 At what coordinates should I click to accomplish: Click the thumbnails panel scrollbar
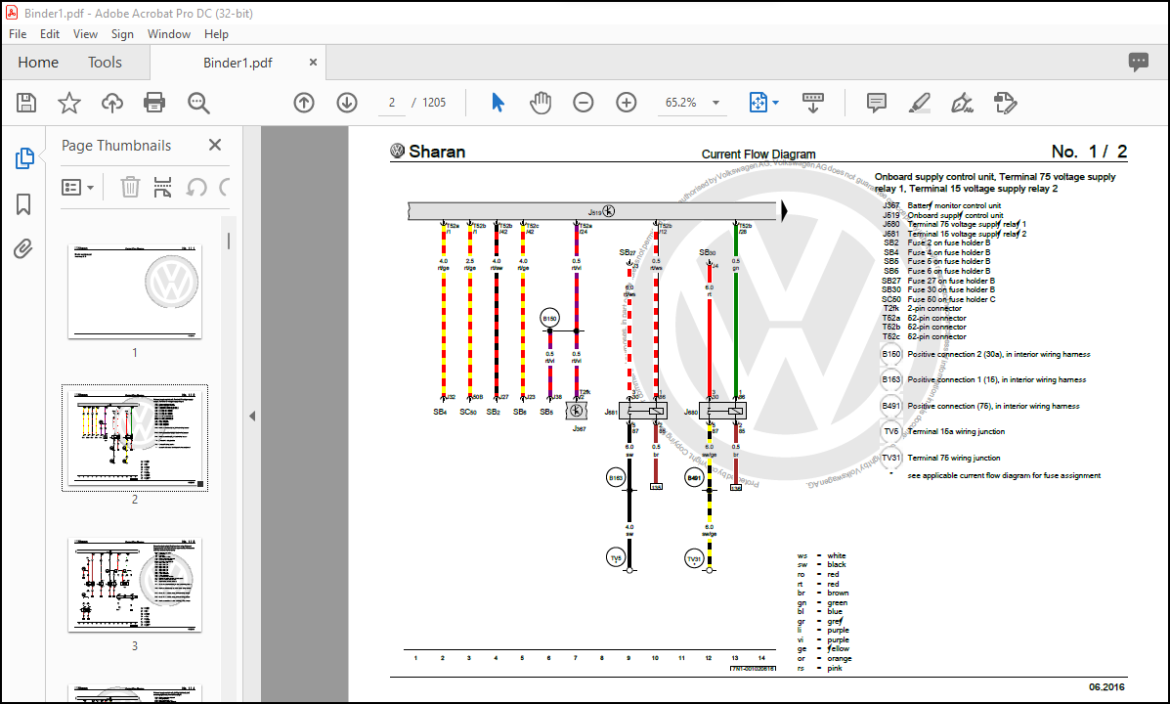click(228, 241)
